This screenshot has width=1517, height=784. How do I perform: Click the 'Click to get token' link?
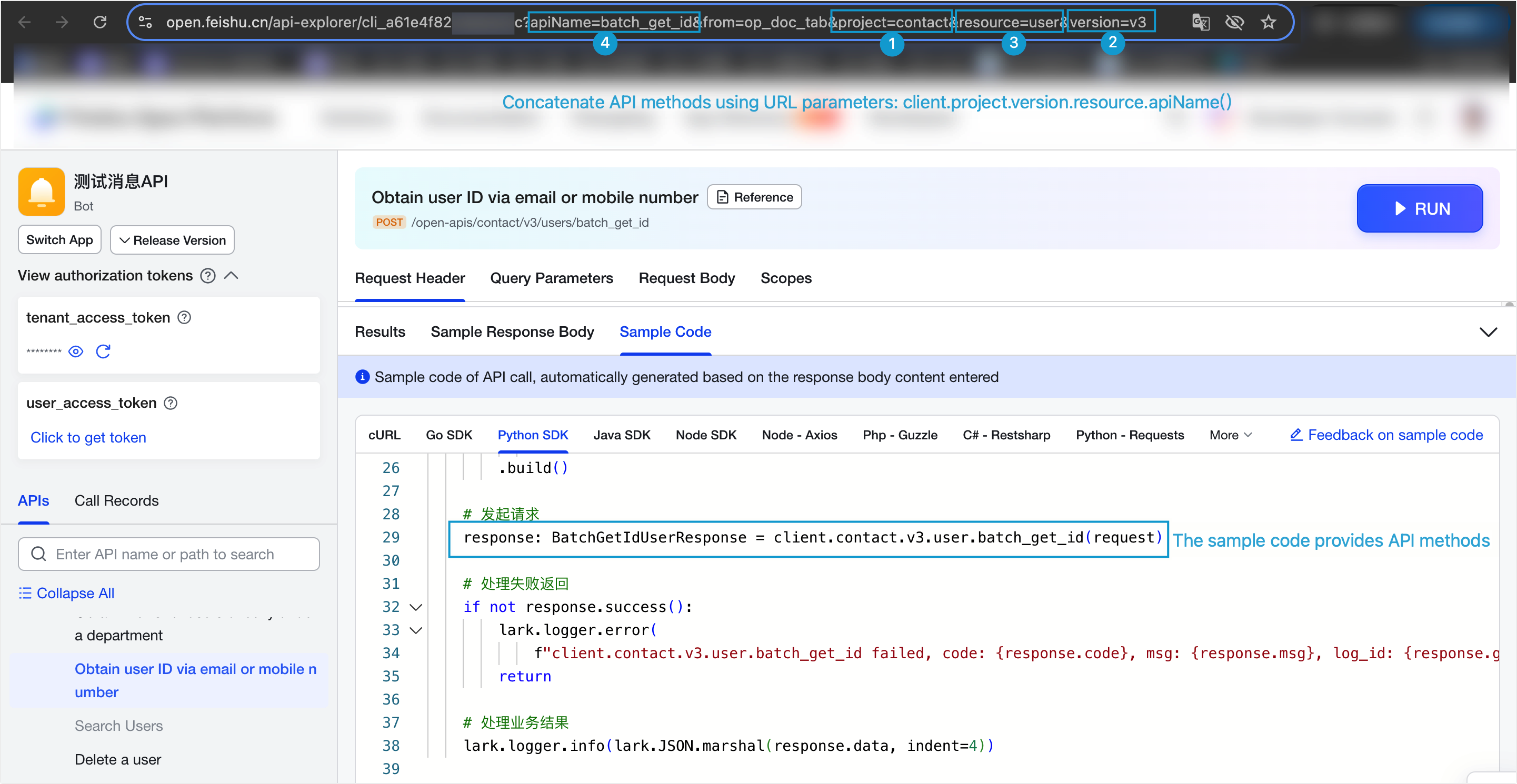[88, 437]
